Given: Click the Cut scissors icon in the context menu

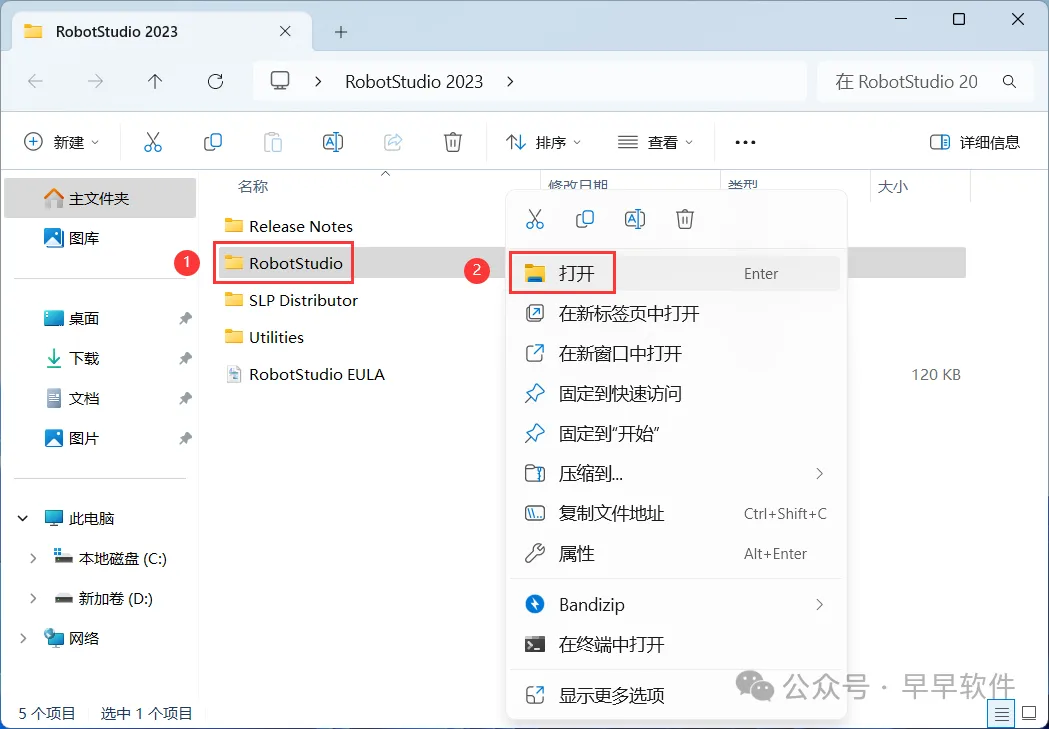Looking at the screenshot, I should (535, 219).
